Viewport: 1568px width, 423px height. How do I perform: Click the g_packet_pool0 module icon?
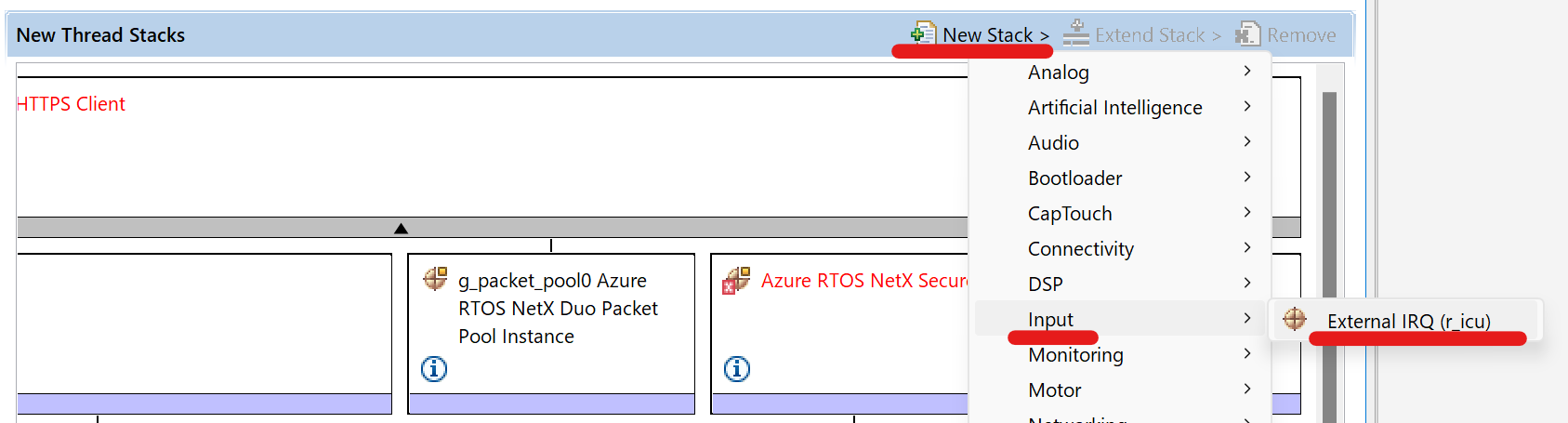[x=435, y=278]
